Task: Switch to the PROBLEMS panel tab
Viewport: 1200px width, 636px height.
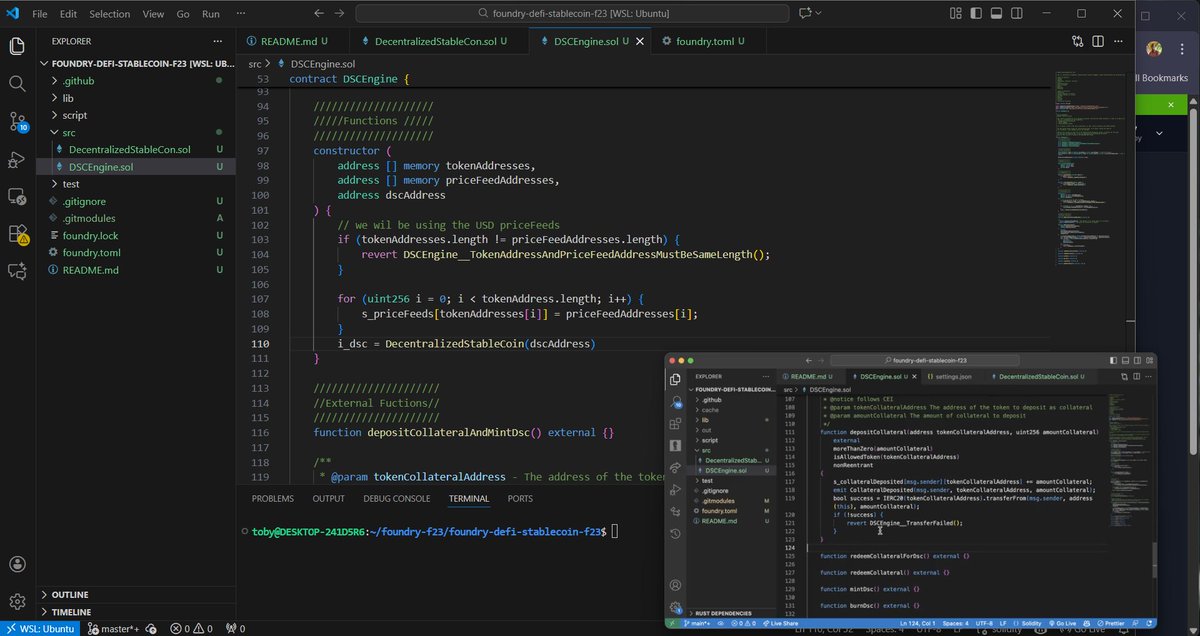Action: (x=273, y=498)
